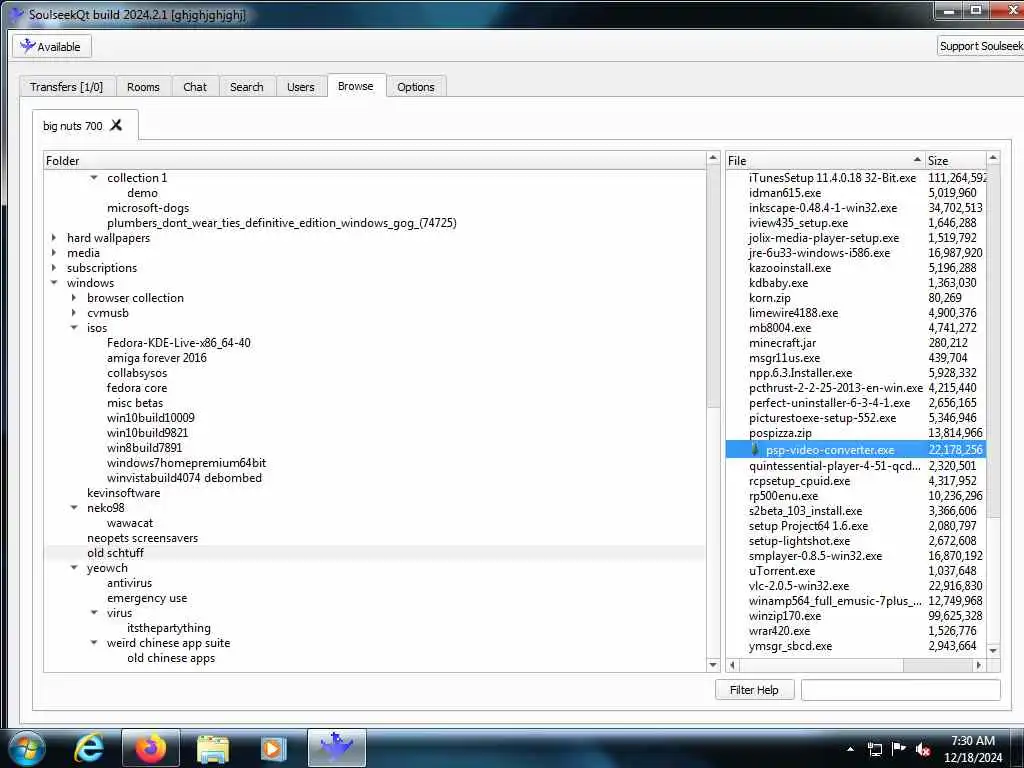This screenshot has height=768, width=1024.
Task: Select file ymsgr_sbcd.exe
Action: point(790,646)
